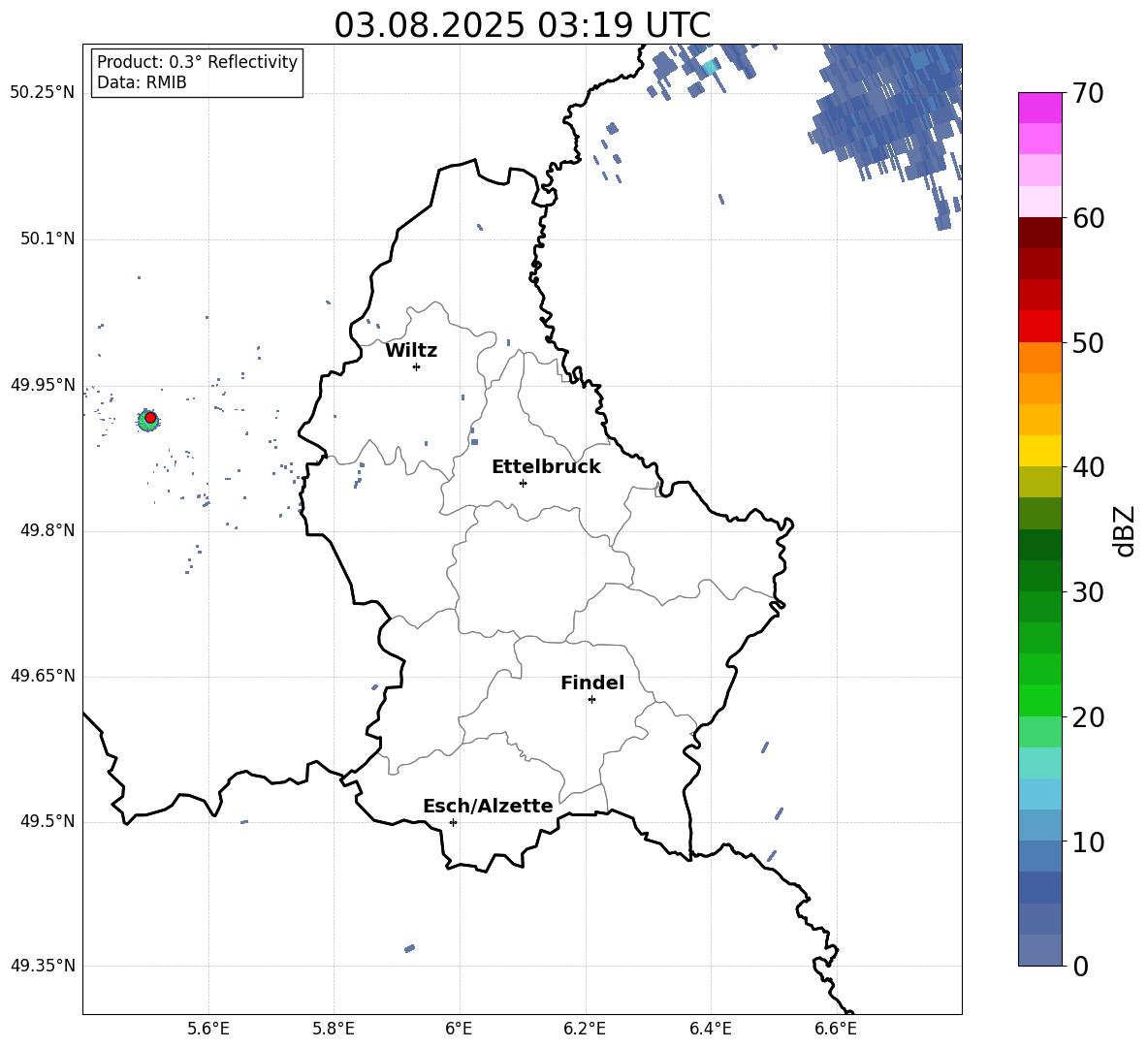The width and height of the screenshot is (1148, 1048).
Task: Click the colorbar tick value 50
Action: coord(1088,342)
